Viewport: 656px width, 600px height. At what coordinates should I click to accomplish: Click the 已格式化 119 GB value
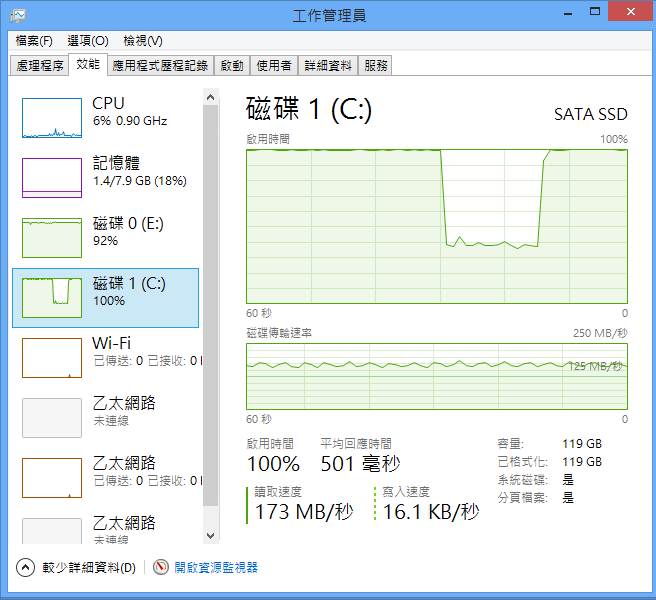(582, 462)
